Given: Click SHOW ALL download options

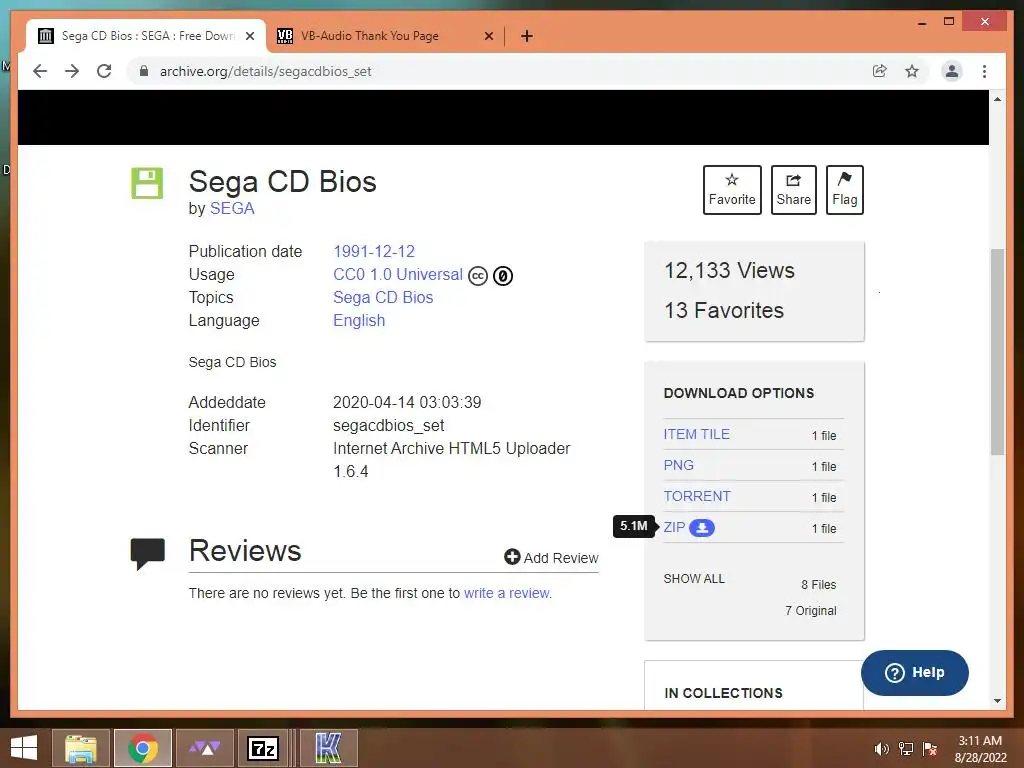Looking at the screenshot, I should [x=694, y=579].
